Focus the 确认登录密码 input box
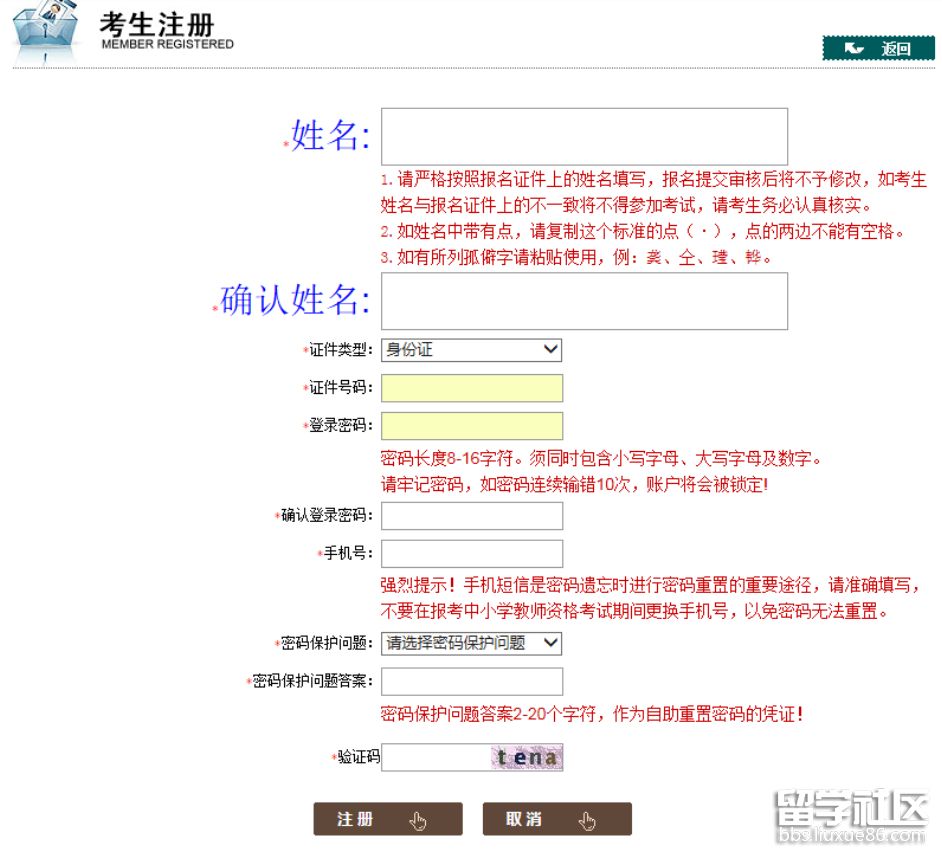942x857 pixels. 472,516
